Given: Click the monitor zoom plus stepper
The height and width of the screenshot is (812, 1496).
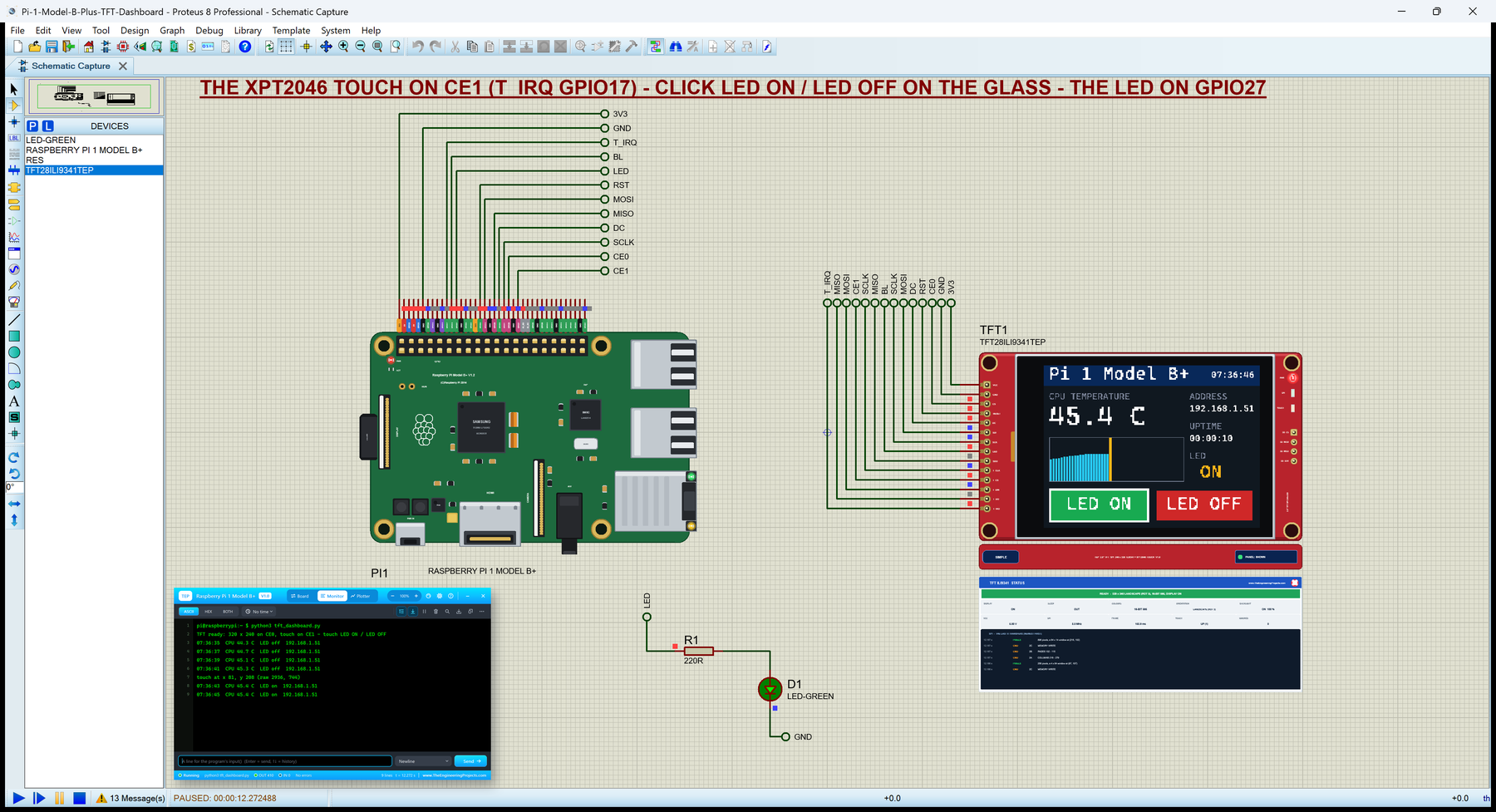Looking at the screenshot, I should click(416, 596).
